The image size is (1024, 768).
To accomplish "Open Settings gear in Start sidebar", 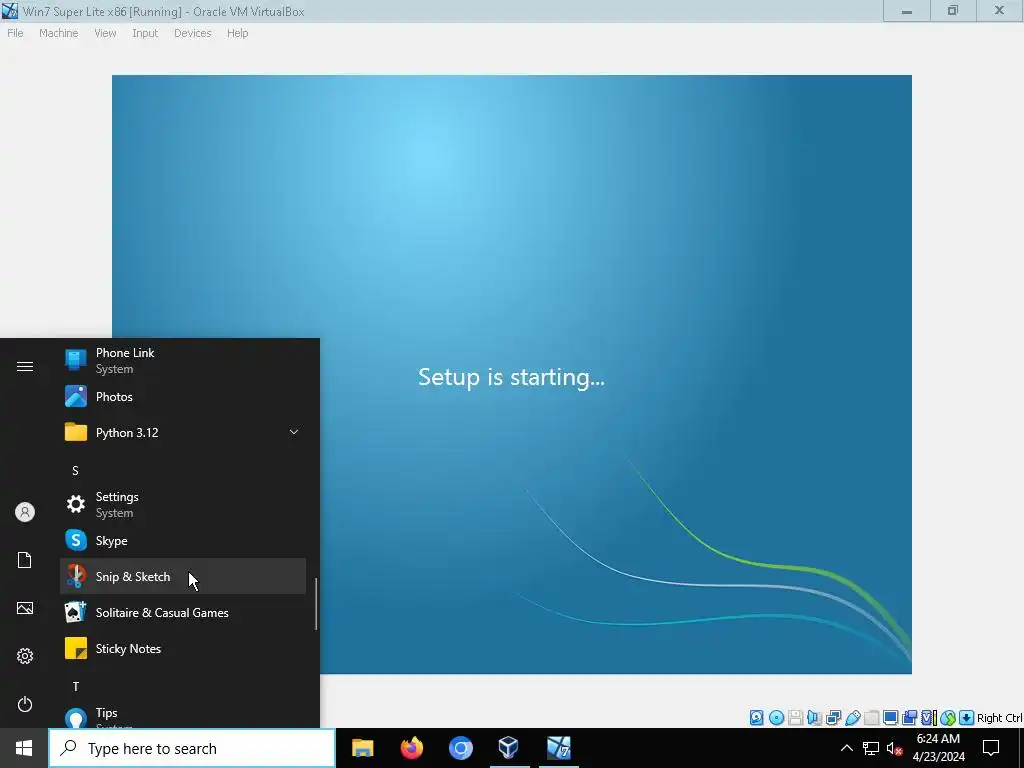I will tap(25, 656).
